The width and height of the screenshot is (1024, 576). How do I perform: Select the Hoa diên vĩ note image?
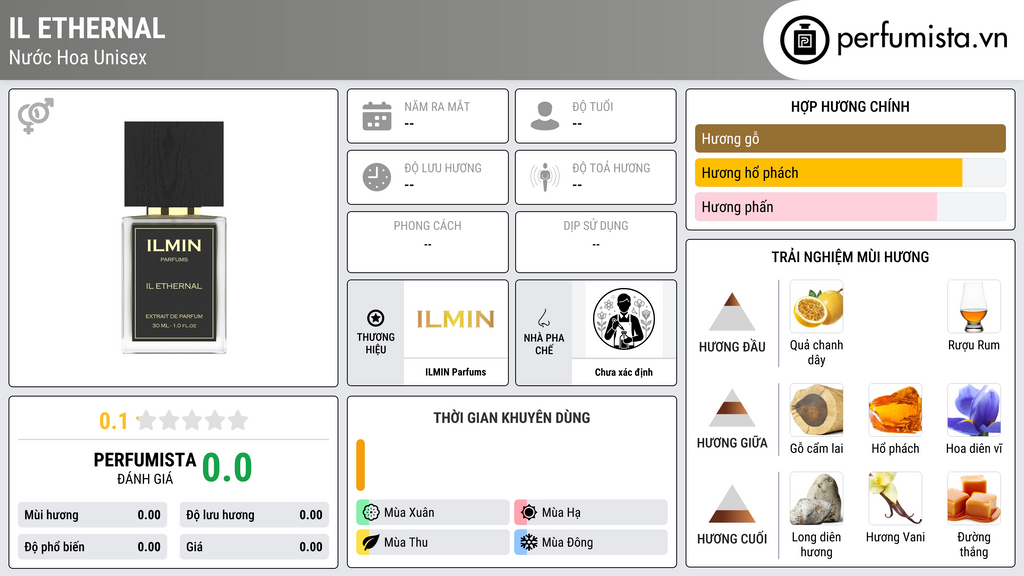click(974, 410)
